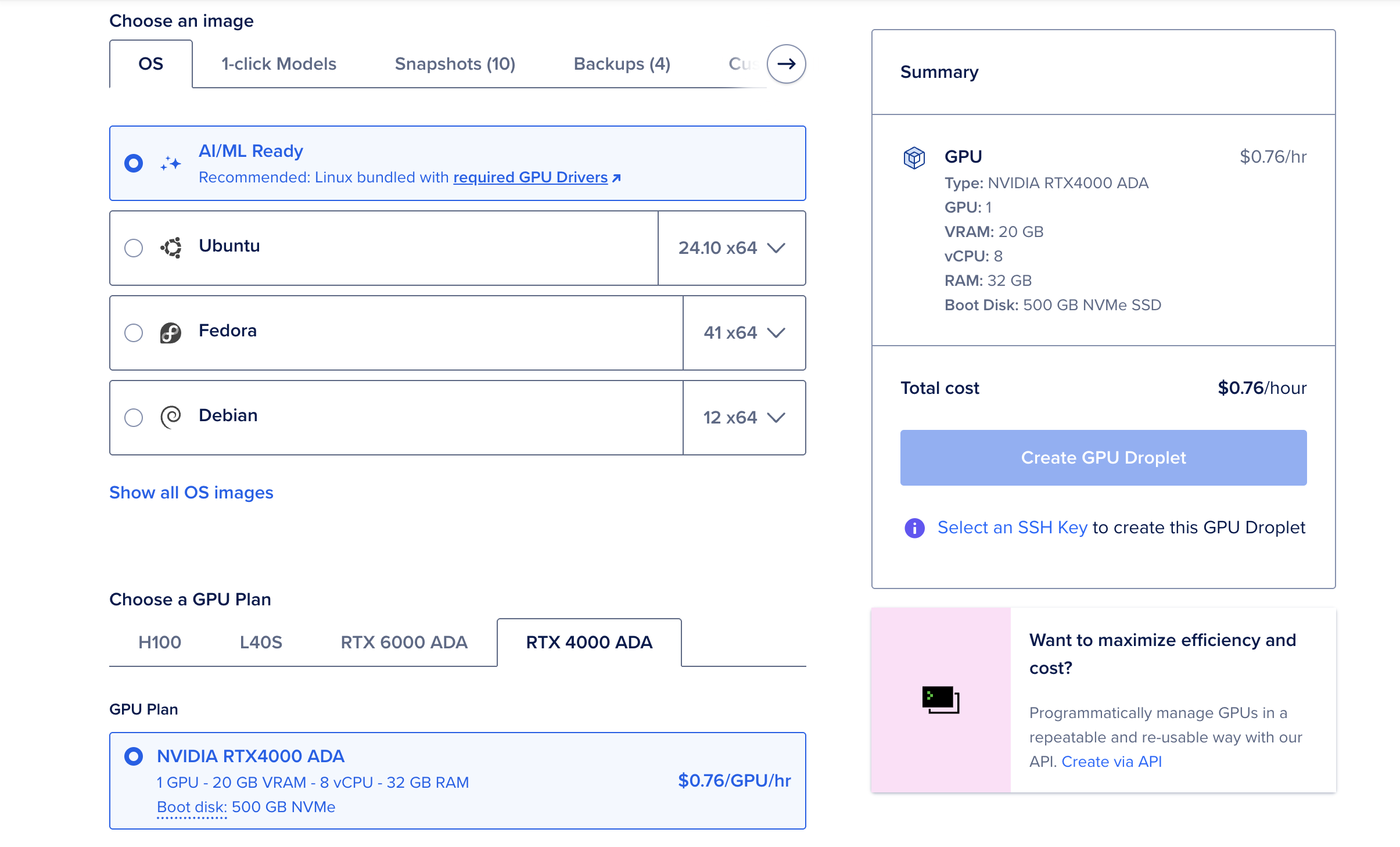This screenshot has height=847, width=1400.
Task: Click the terminal icon in the API promo card
Action: coord(940,699)
